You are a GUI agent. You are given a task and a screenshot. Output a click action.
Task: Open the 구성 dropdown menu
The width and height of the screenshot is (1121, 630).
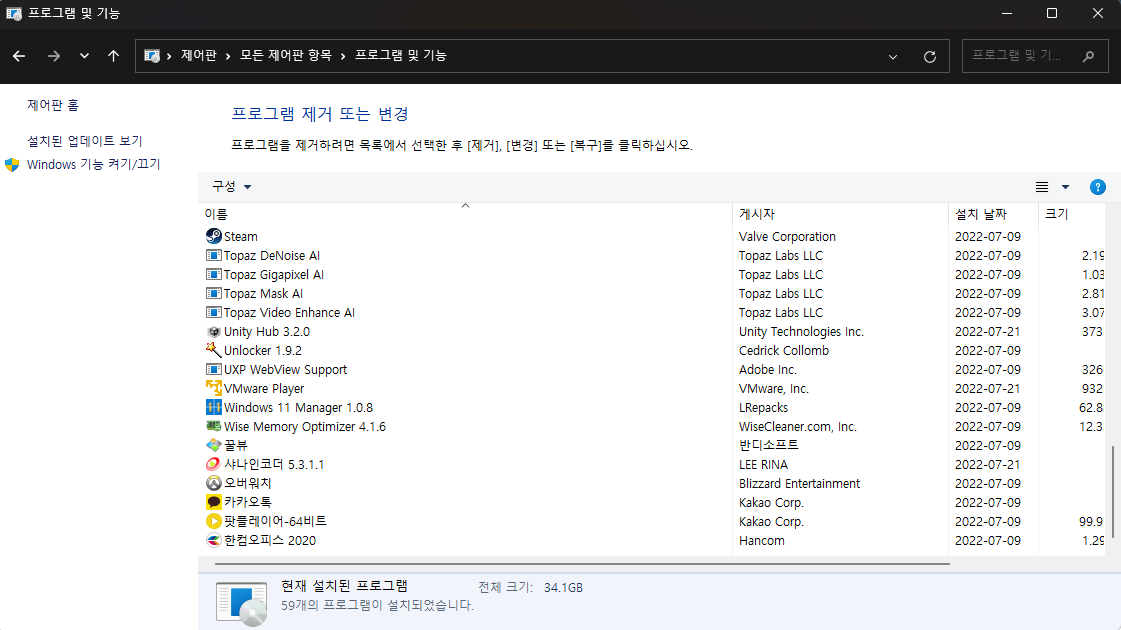231,187
